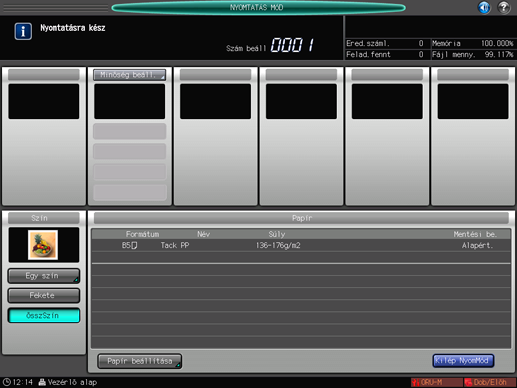Click the NYOMTATÁS MÓD title banner
This screenshot has height=388, width=517.
pos(258,7)
